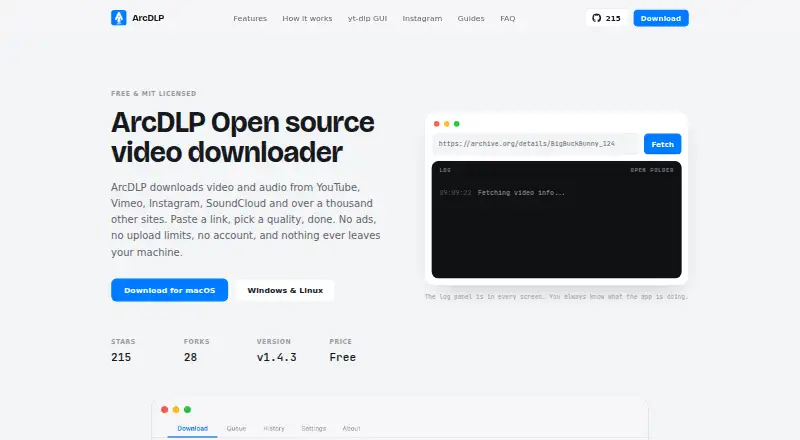Click the 'Fetching video info...' log line

521,192
